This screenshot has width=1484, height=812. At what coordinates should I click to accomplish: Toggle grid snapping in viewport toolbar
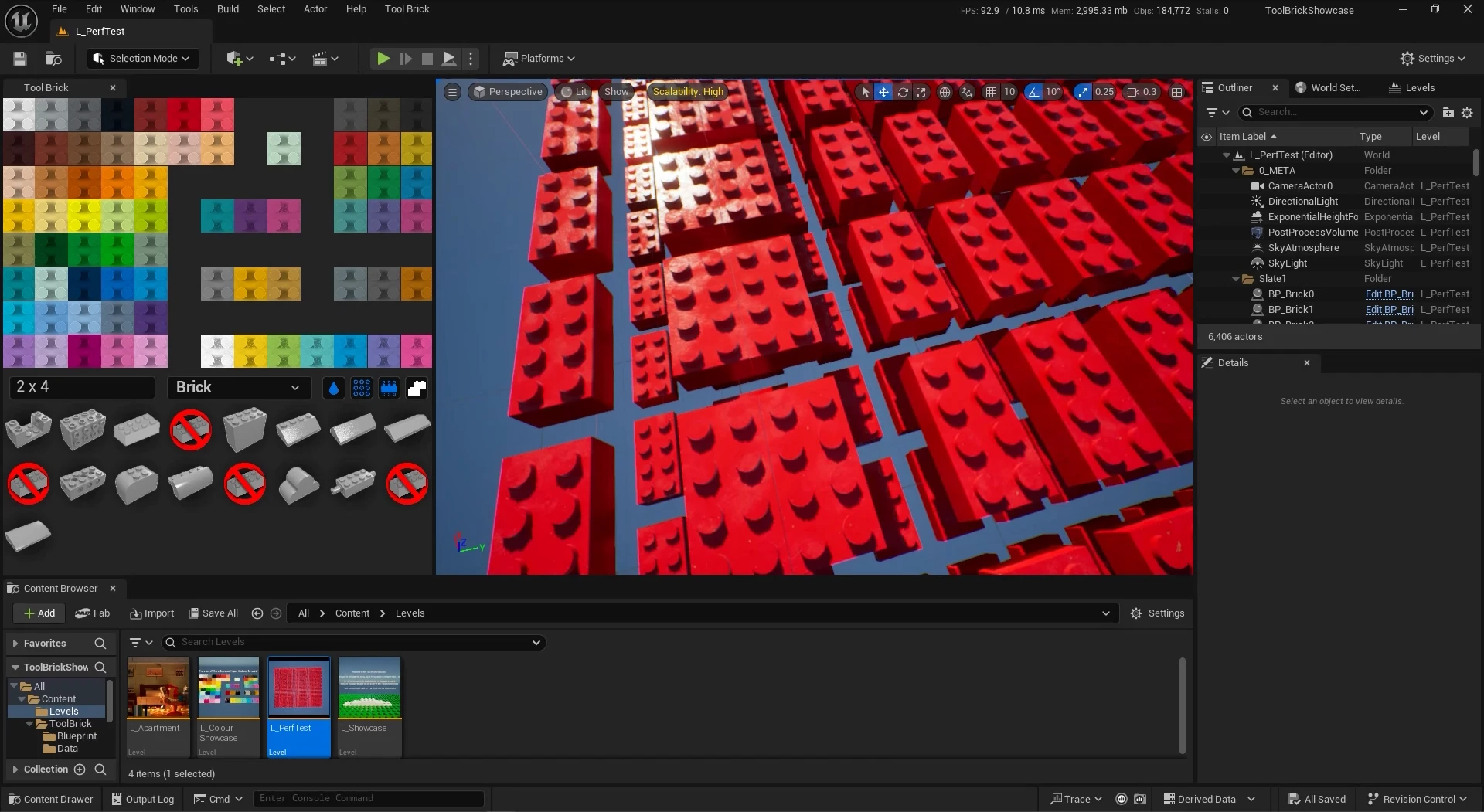[991, 92]
